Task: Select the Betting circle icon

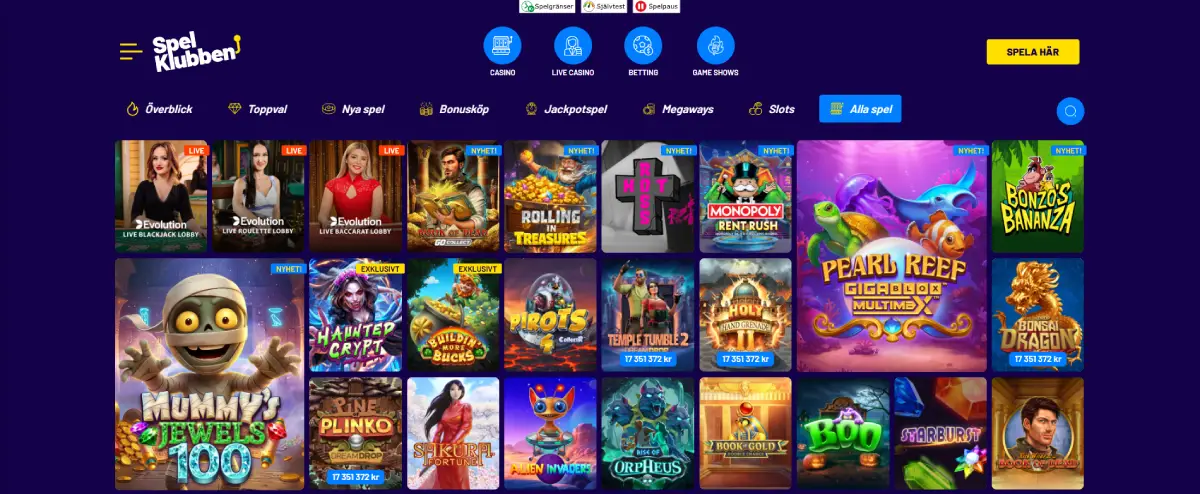Action: (x=643, y=46)
